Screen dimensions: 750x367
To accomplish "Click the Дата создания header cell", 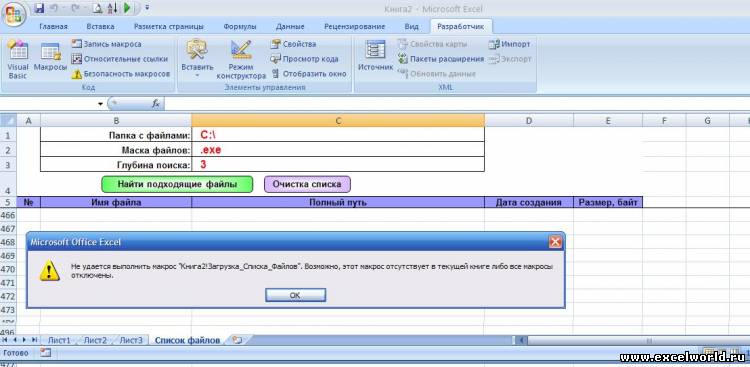I will (529, 202).
